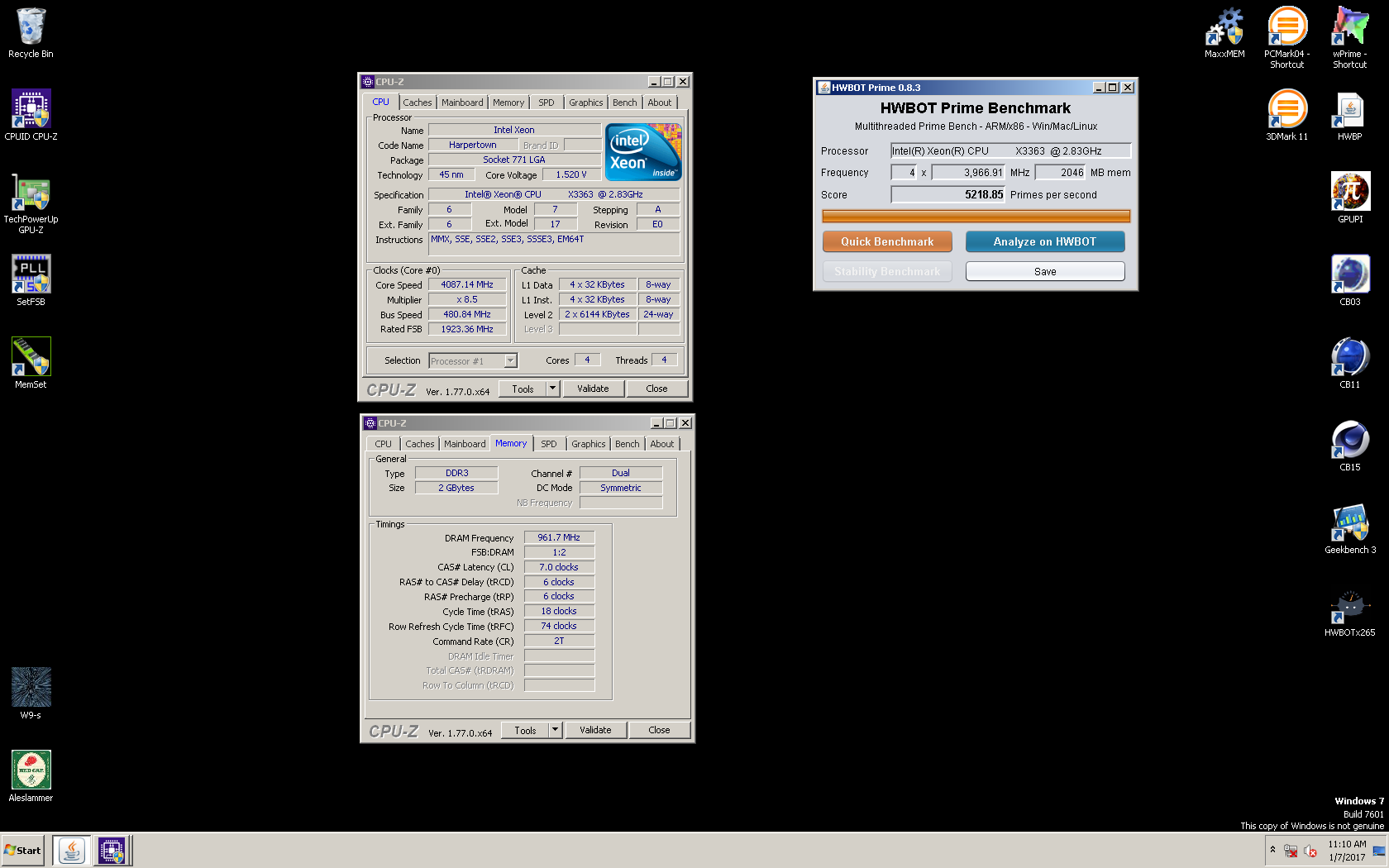Image resolution: width=1389 pixels, height=868 pixels.
Task: Open MemSet desktop shortcut
Action: [x=31, y=363]
